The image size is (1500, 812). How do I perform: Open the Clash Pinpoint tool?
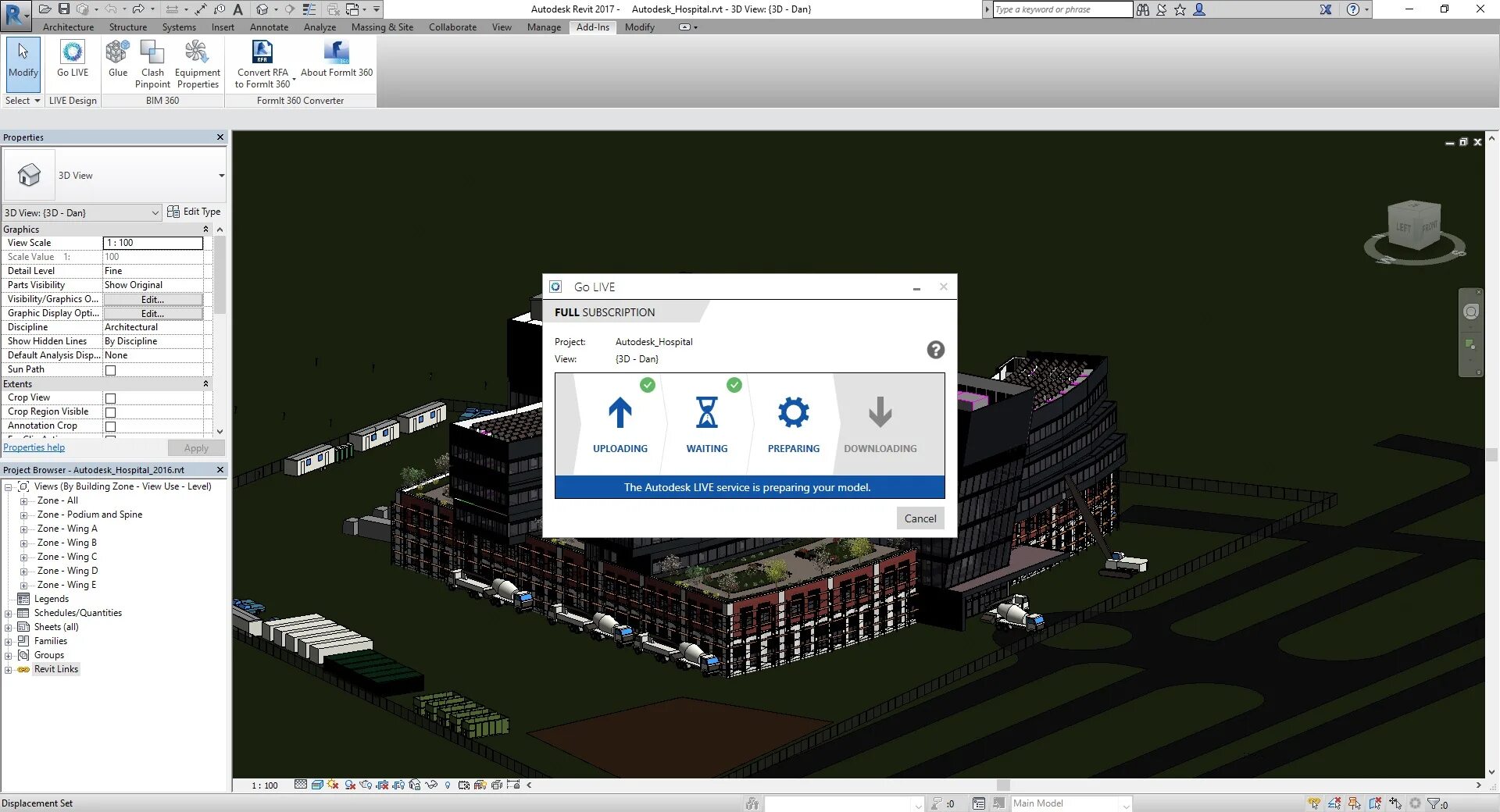[152, 65]
